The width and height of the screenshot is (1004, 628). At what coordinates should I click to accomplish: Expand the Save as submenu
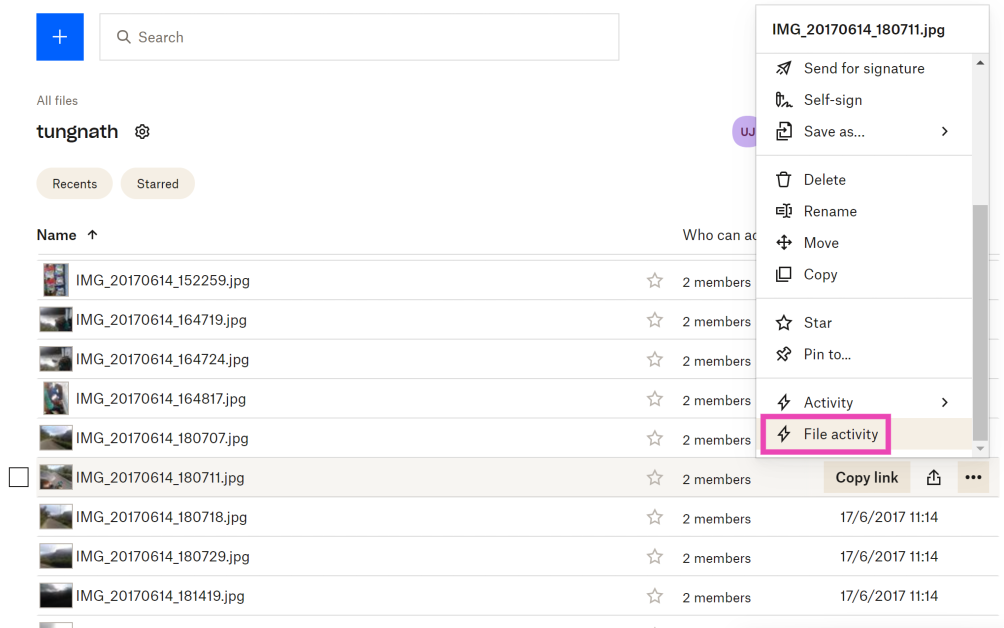944,132
